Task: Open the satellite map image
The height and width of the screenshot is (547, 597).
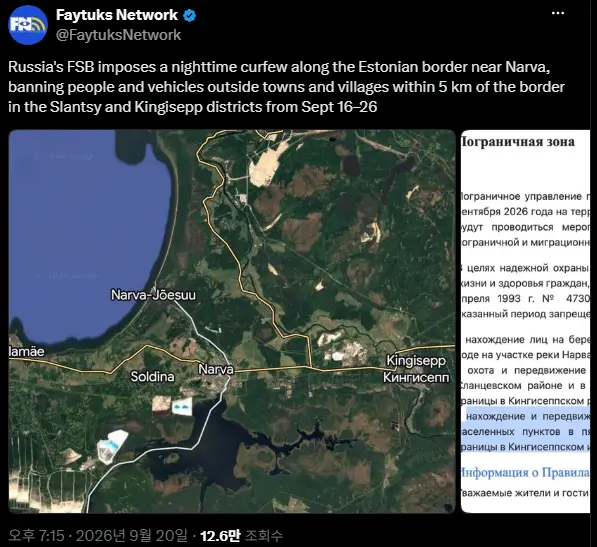Action: 232,321
